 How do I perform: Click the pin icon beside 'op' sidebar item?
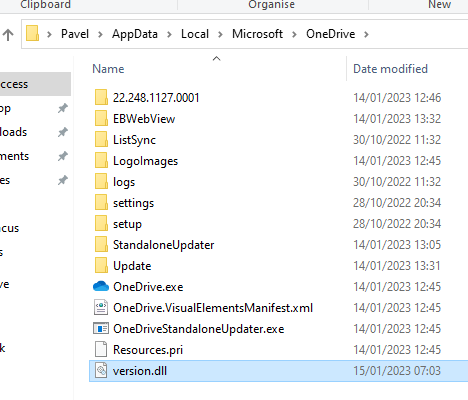[63, 108]
